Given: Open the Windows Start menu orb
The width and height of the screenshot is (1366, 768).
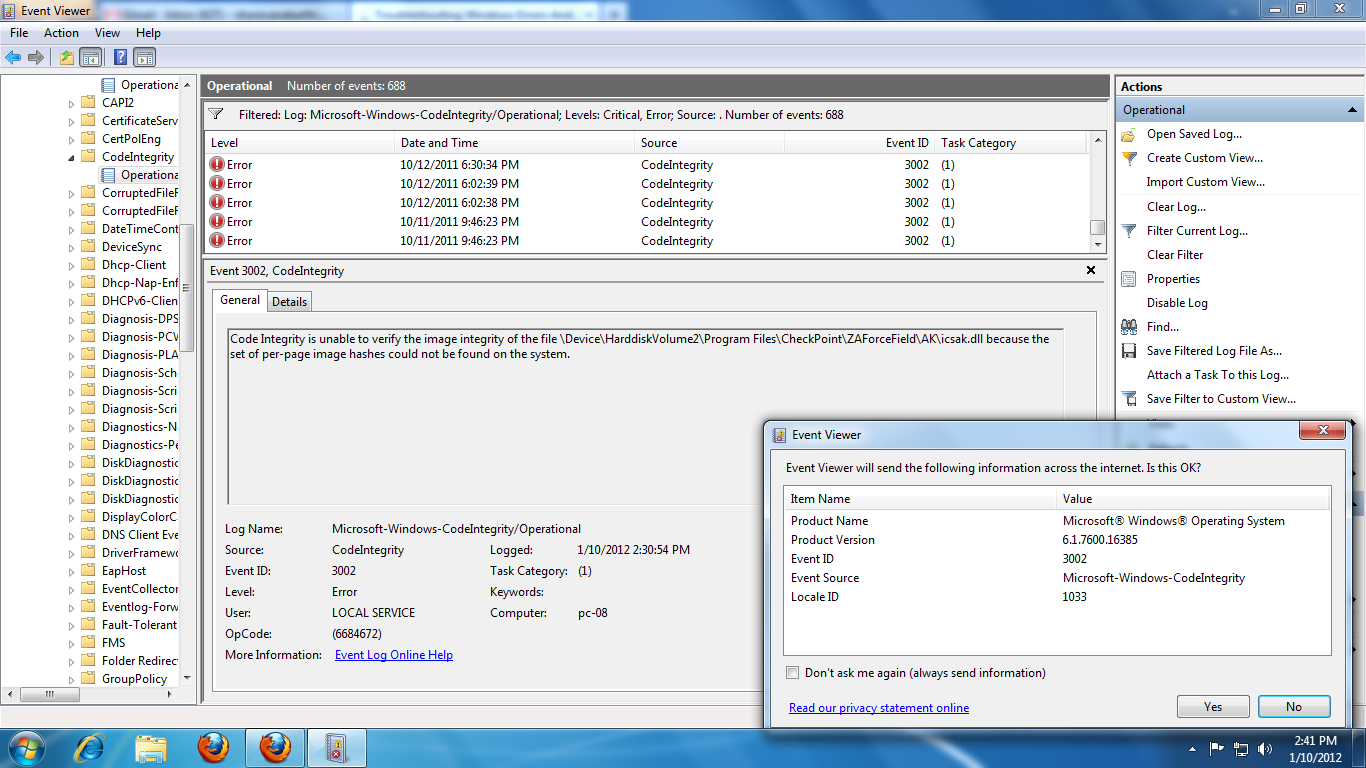Looking at the screenshot, I should coord(26,747).
